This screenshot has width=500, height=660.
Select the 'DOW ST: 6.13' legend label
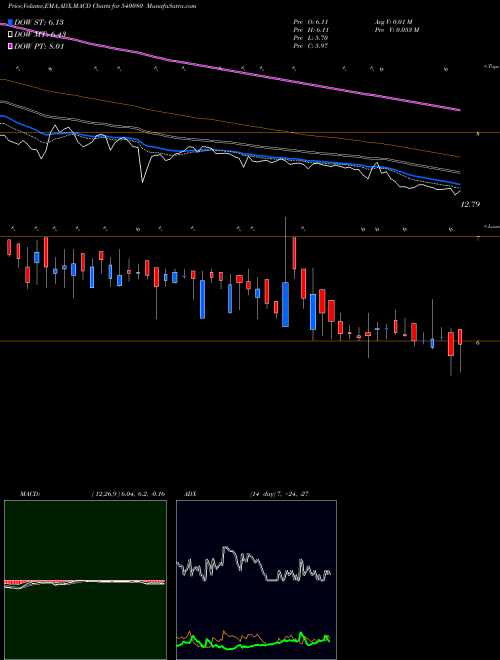(x=39, y=22)
